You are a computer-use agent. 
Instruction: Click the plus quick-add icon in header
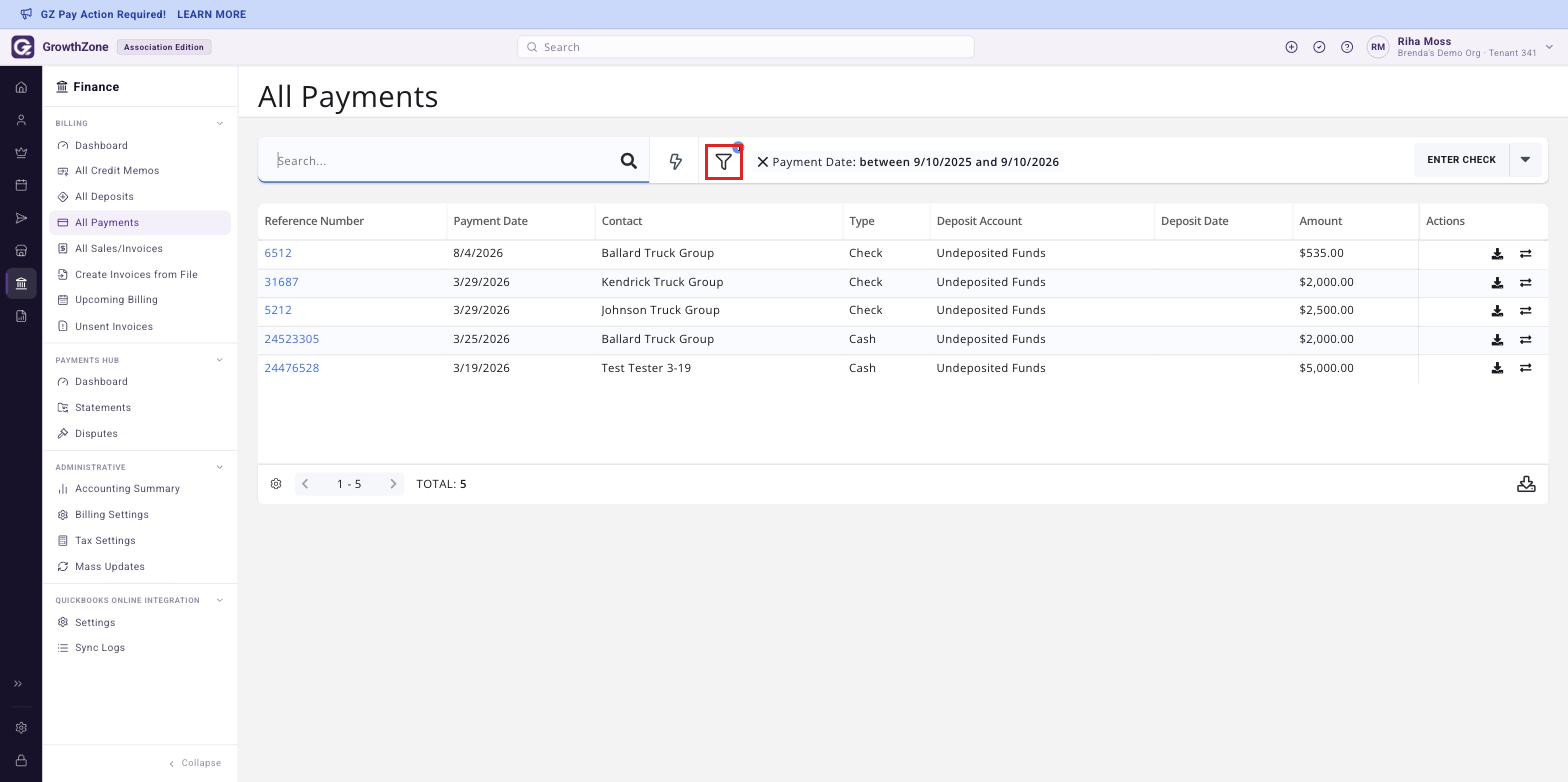point(1291,47)
